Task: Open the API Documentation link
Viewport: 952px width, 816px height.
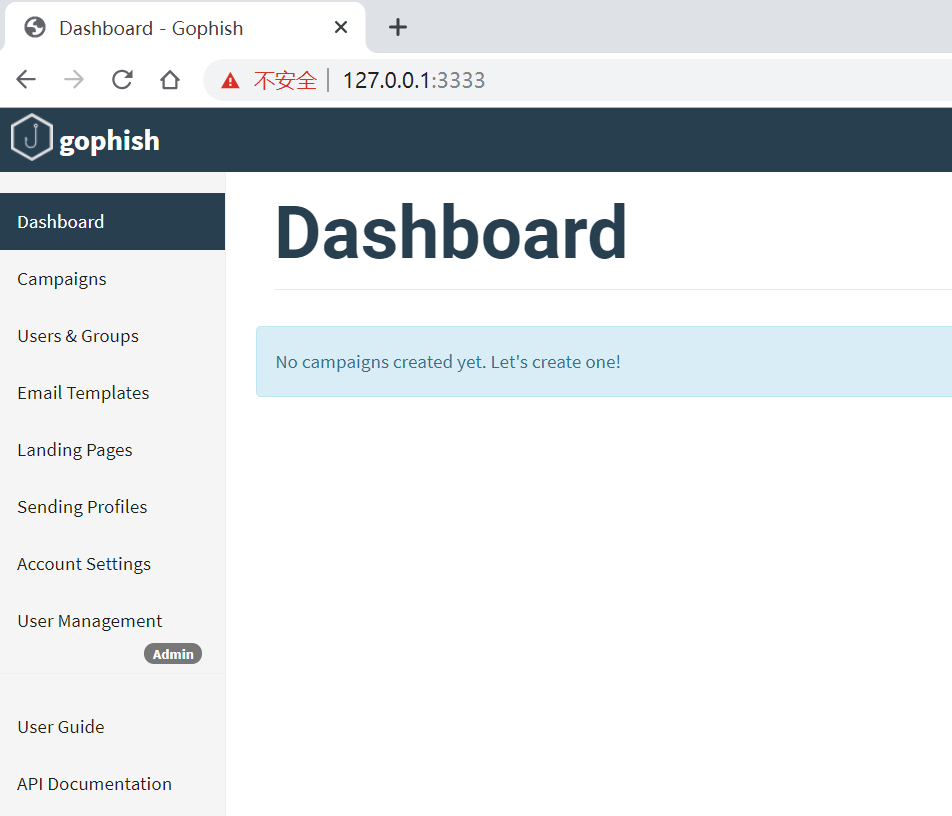Action: click(112, 784)
